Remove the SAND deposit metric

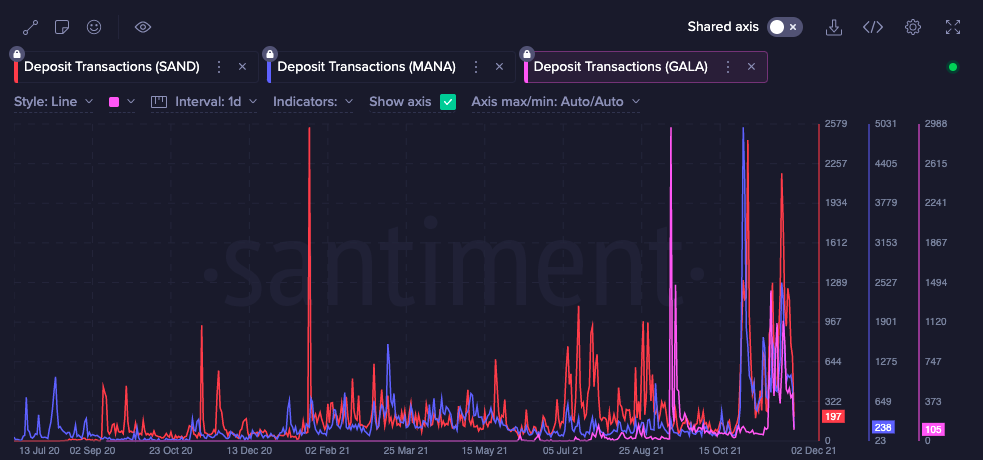coord(243,67)
